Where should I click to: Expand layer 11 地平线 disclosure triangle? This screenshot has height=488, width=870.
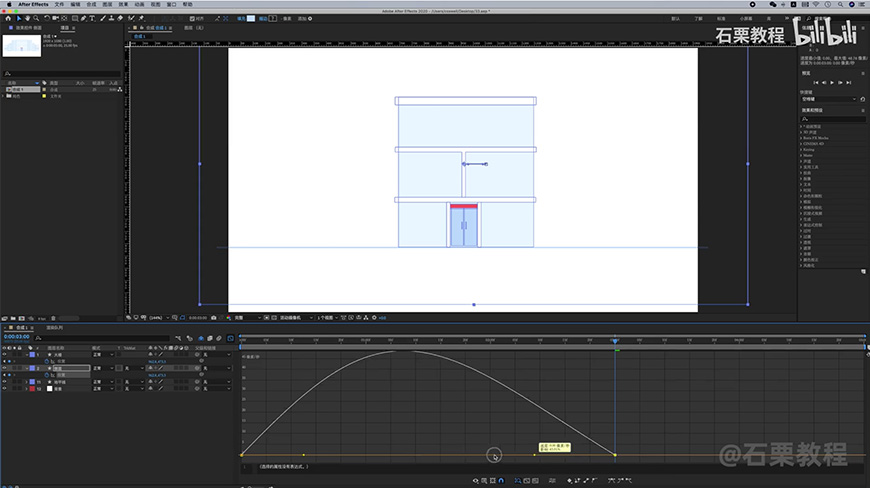[27, 382]
